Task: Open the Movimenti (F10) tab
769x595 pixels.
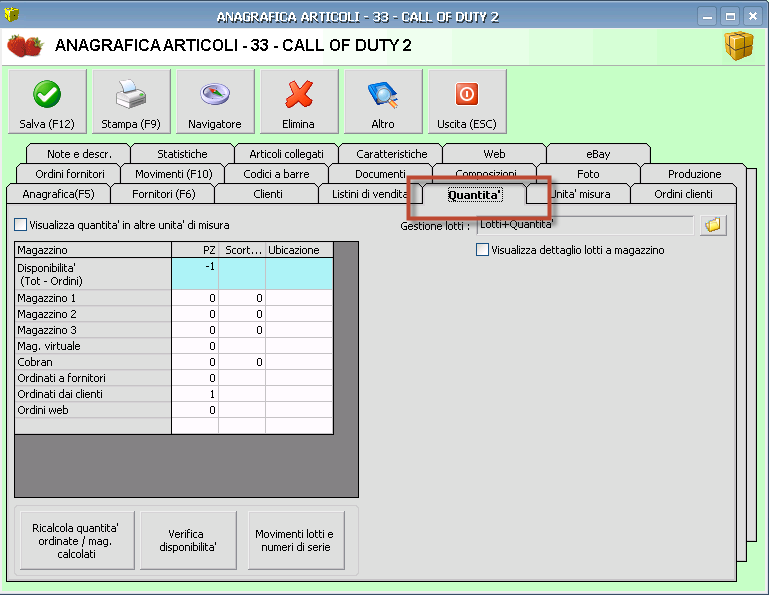Action: 174,174
